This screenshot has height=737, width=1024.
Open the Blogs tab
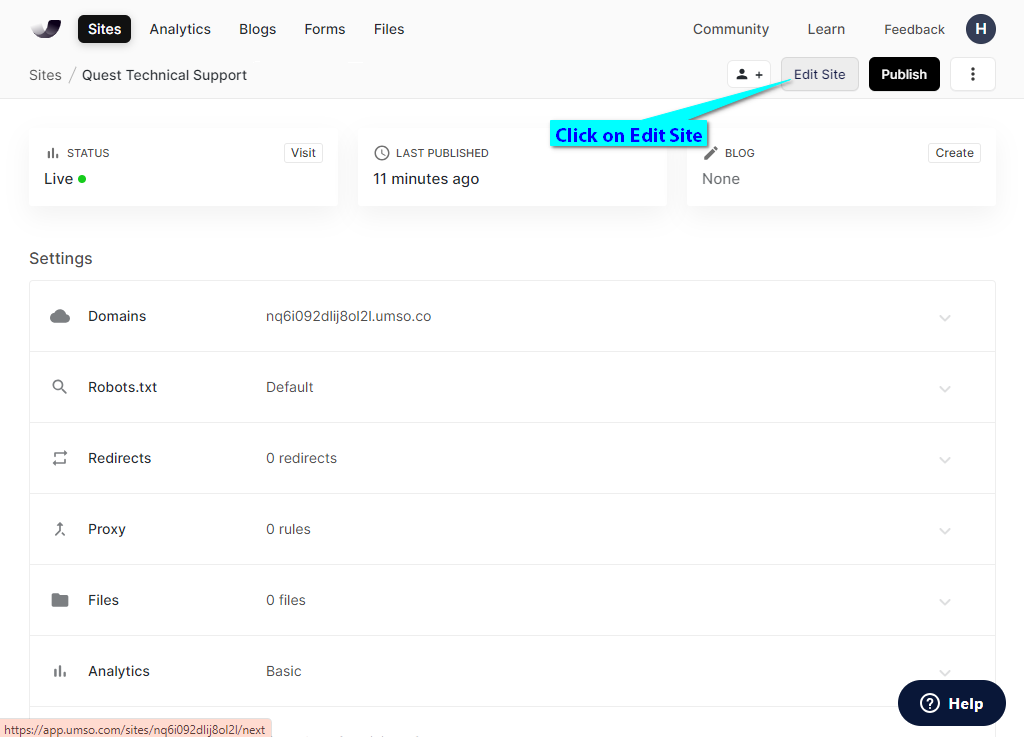click(x=257, y=29)
